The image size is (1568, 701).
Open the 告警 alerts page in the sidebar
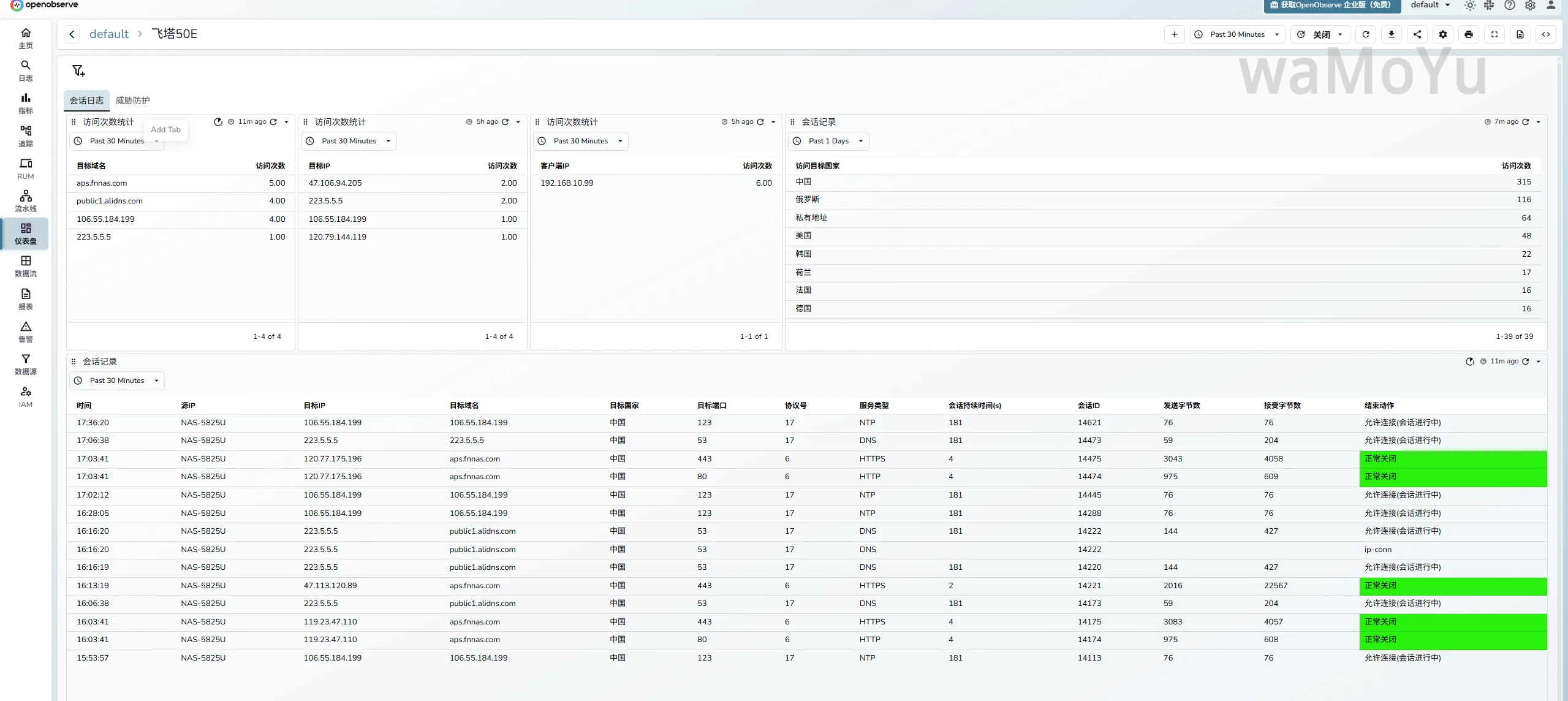[x=25, y=332]
